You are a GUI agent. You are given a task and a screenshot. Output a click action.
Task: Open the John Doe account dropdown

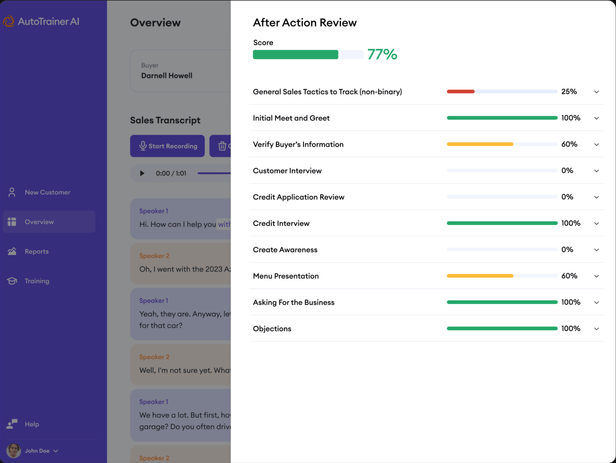(56, 451)
